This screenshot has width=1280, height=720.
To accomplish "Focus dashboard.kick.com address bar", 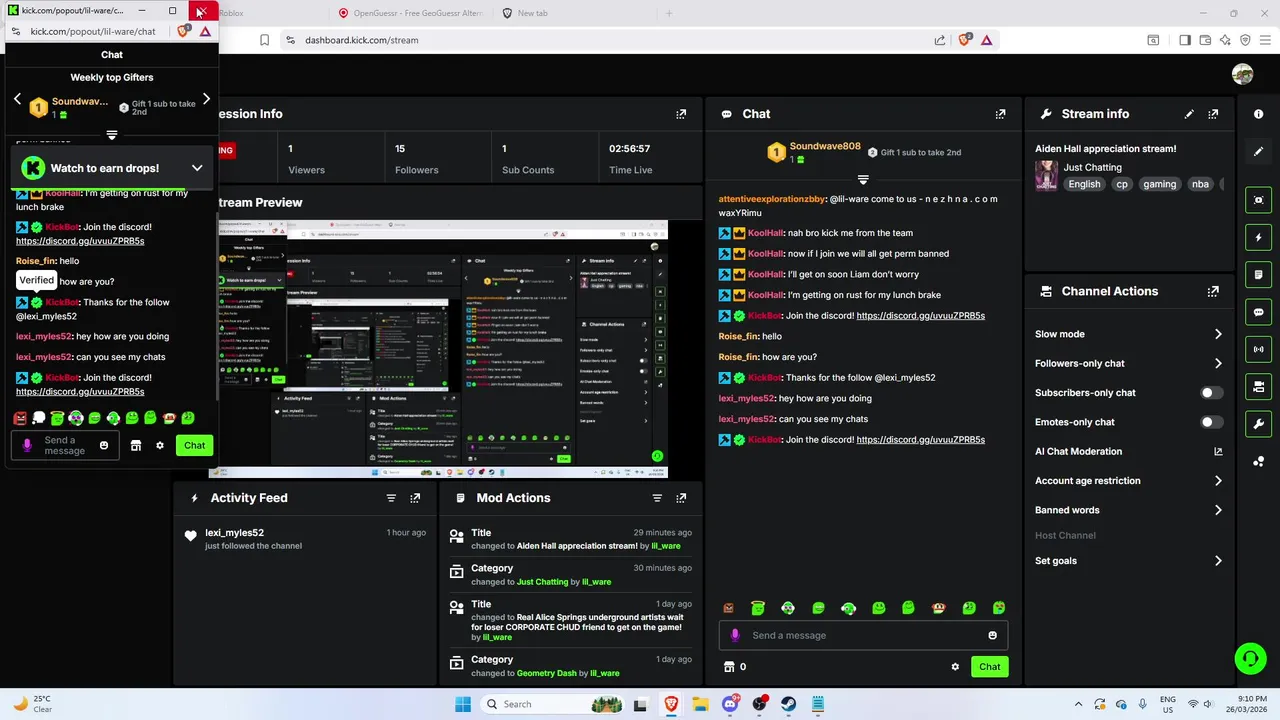I will pyautogui.click(x=361, y=40).
